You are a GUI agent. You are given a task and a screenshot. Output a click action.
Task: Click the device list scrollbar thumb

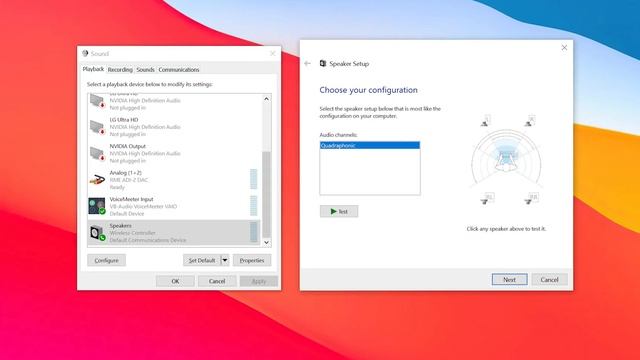(267, 194)
